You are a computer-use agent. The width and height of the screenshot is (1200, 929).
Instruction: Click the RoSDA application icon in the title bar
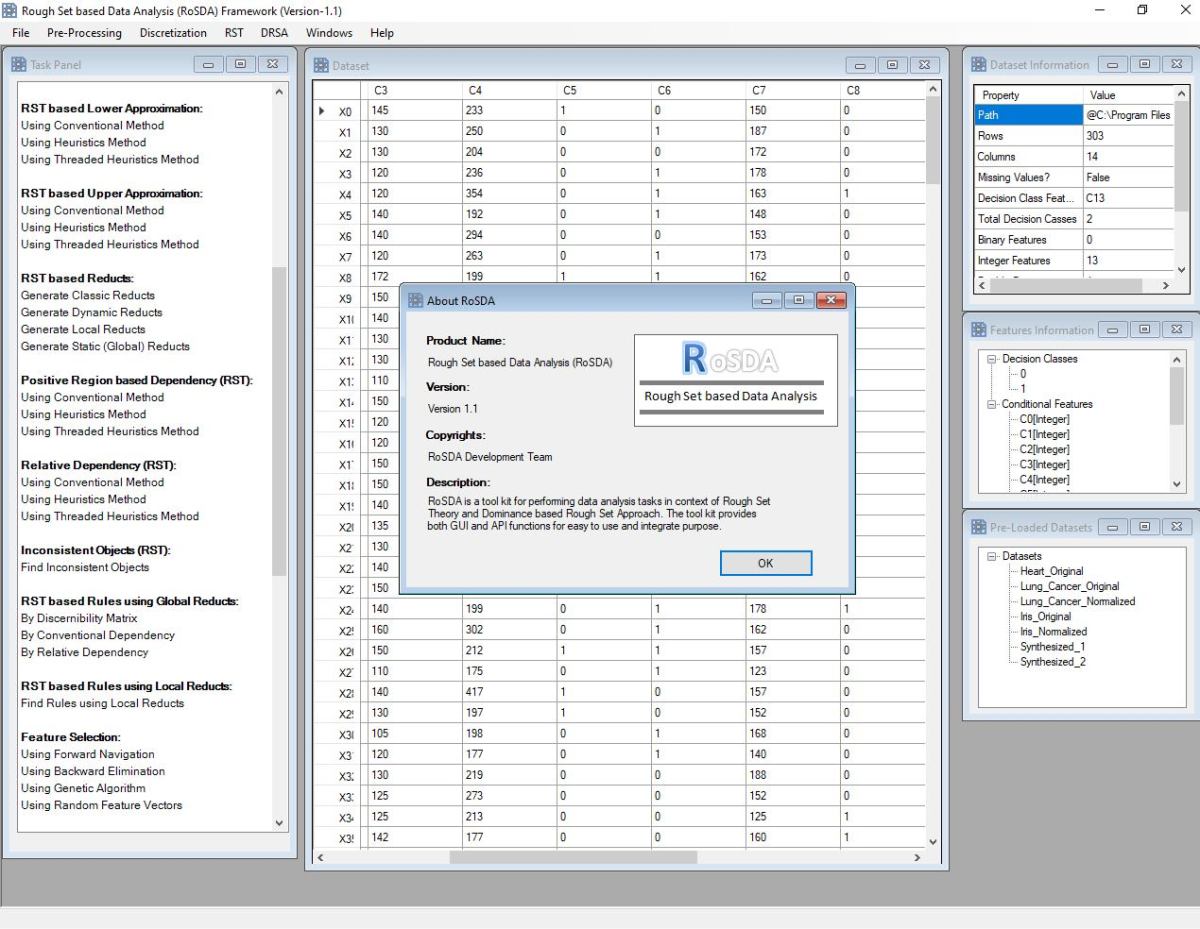[9, 9]
